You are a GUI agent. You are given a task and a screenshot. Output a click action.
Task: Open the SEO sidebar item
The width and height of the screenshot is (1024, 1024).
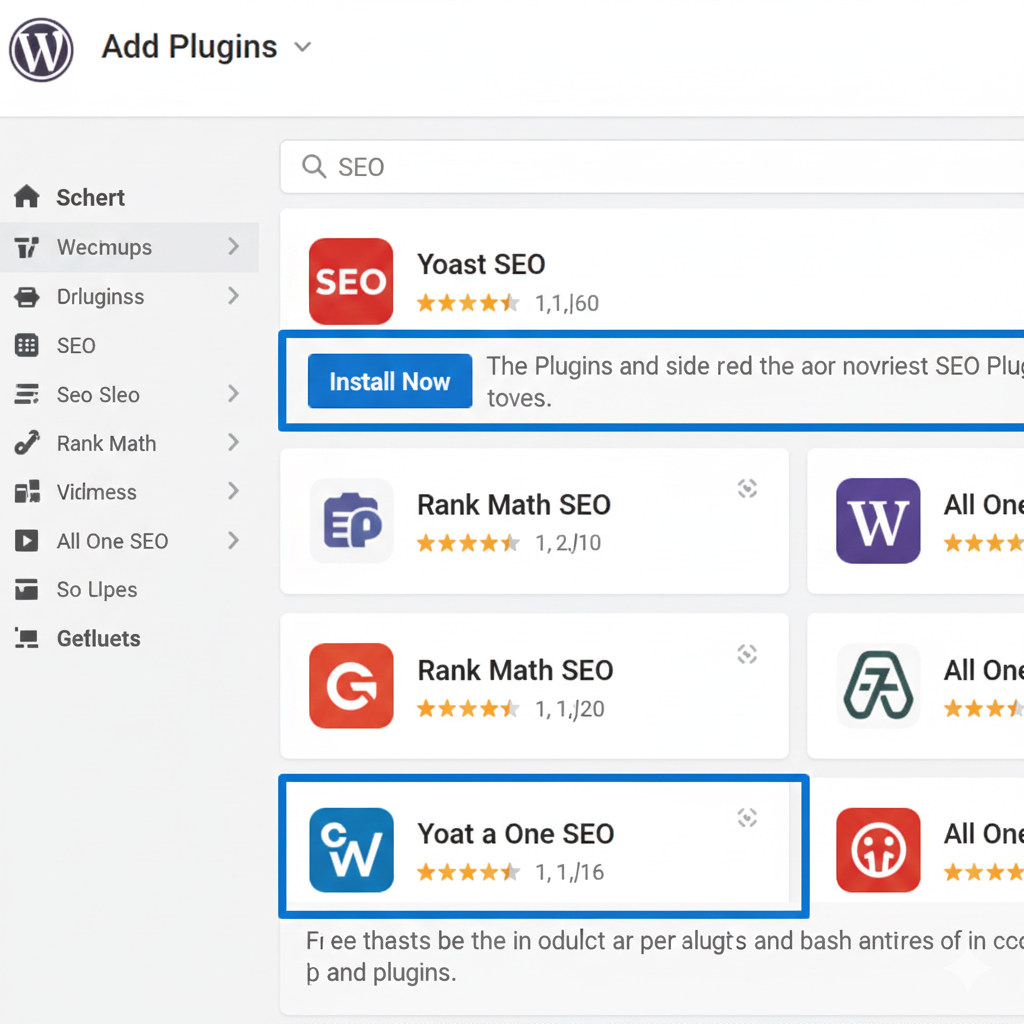(x=76, y=345)
